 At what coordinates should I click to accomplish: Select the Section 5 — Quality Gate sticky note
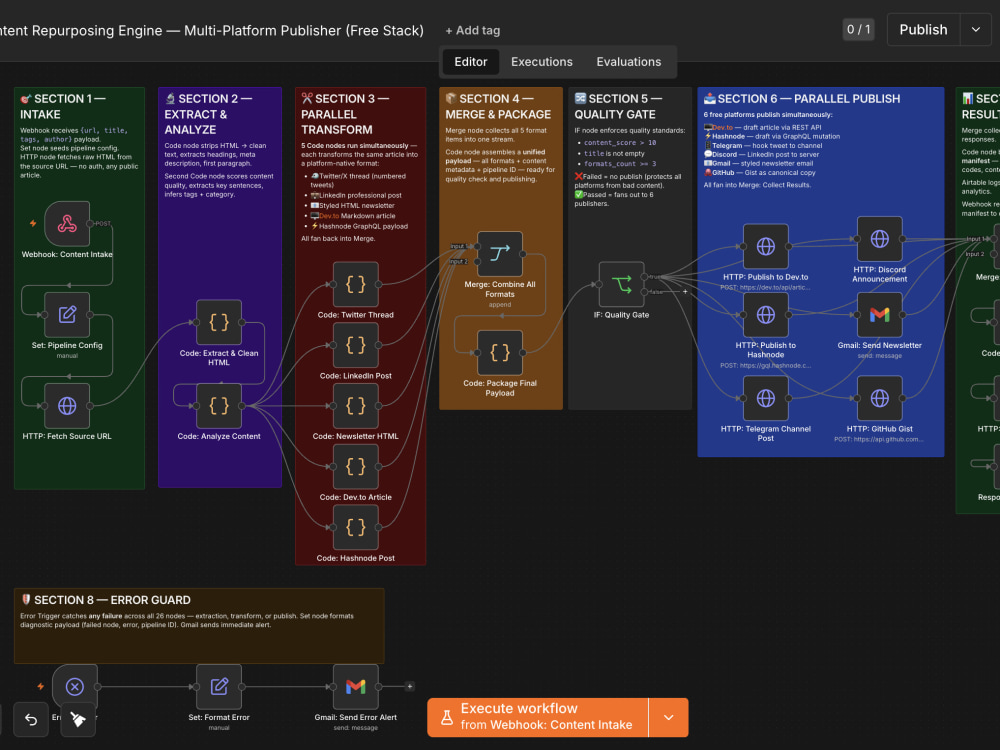point(630,248)
